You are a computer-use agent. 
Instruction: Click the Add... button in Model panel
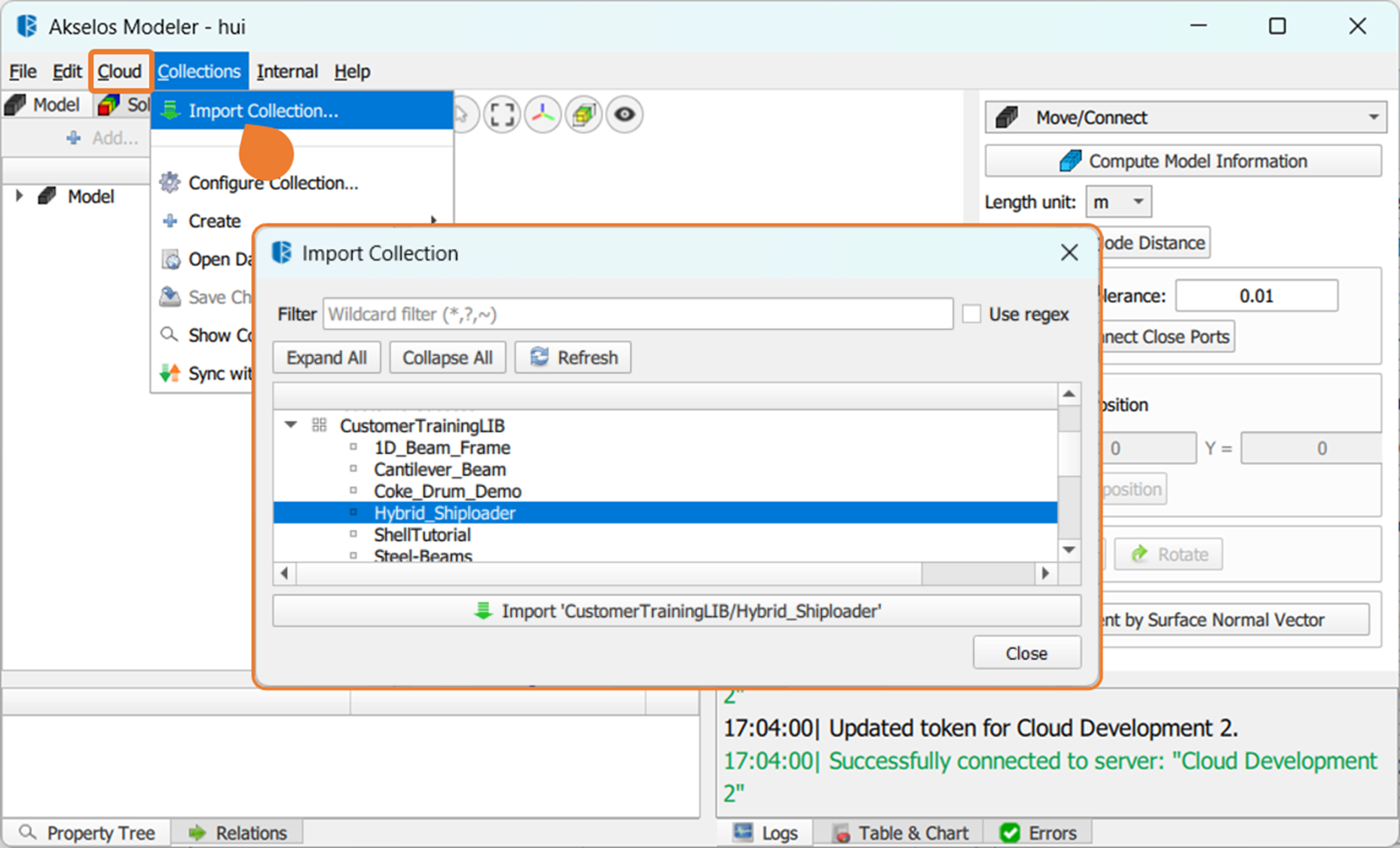click(x=102, y=138)
